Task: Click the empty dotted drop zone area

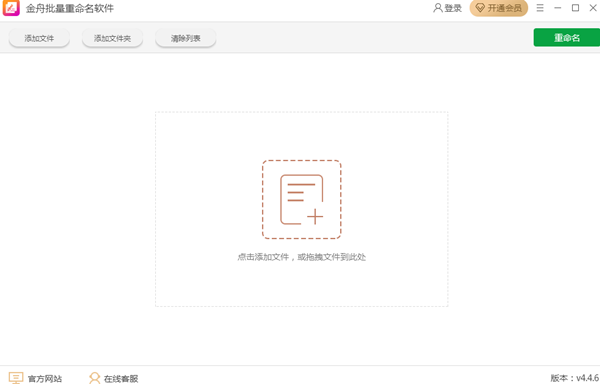Action: coord(302,283)
